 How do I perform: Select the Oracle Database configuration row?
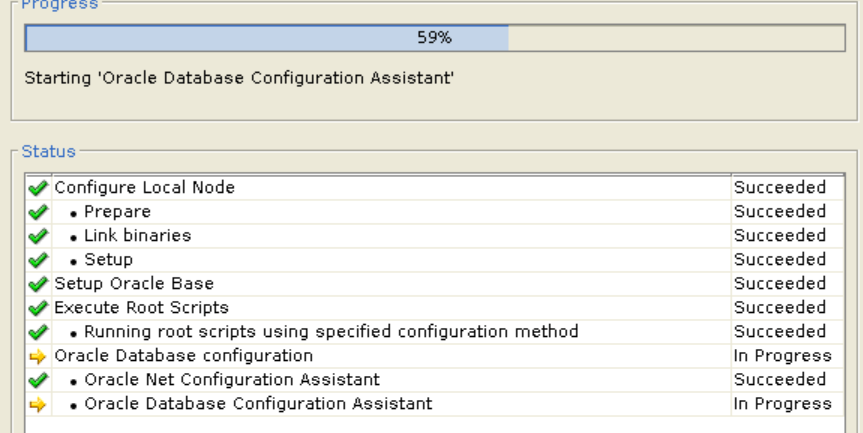[x=435, y=356]
